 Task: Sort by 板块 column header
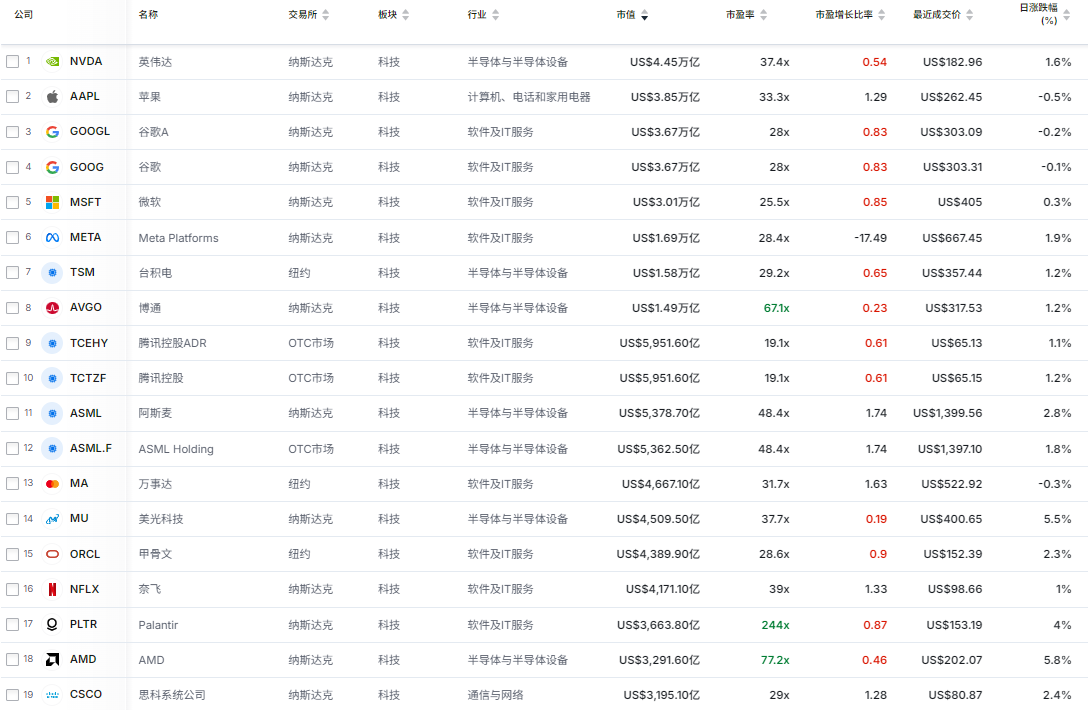(x=405, y=15)
